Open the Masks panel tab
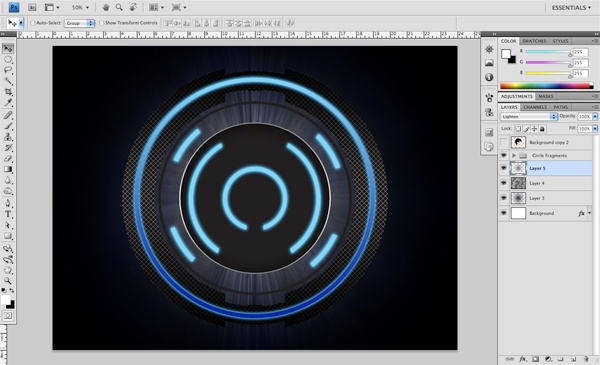This screenshot has height=365, width=600. [x=546, y=96]
